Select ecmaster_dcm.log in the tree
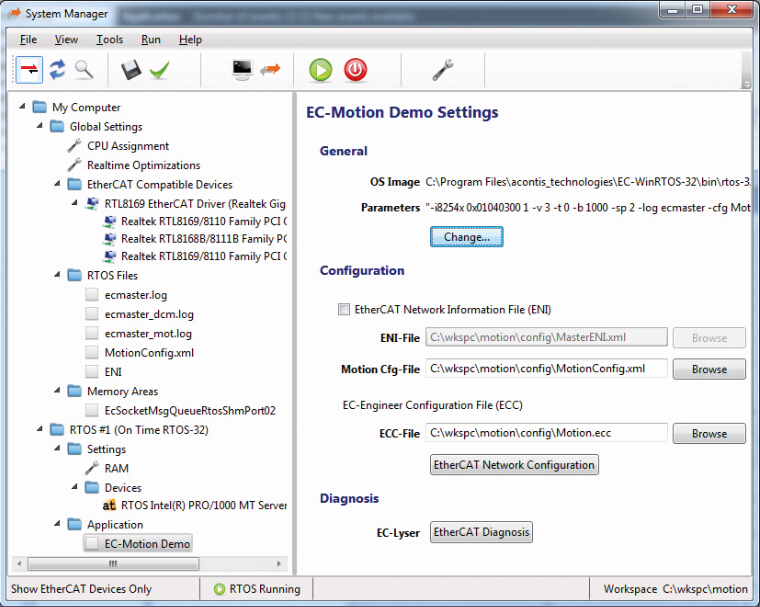760x607 pixels. 149,314
